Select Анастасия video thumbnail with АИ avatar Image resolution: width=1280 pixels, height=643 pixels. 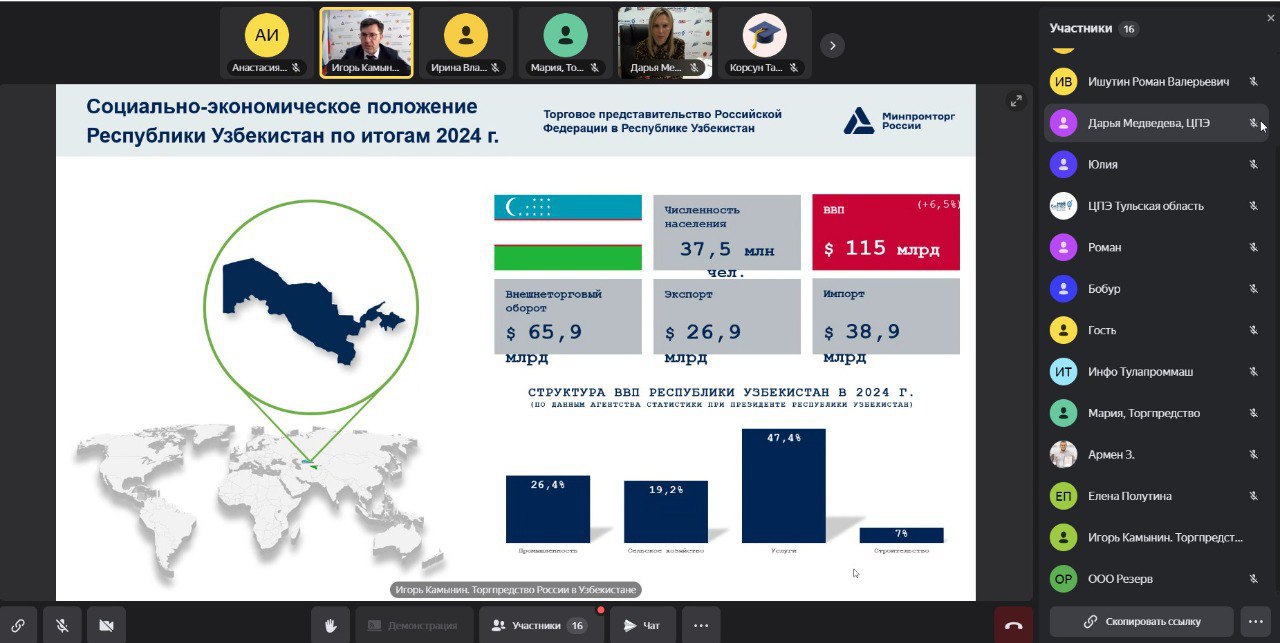266,43
